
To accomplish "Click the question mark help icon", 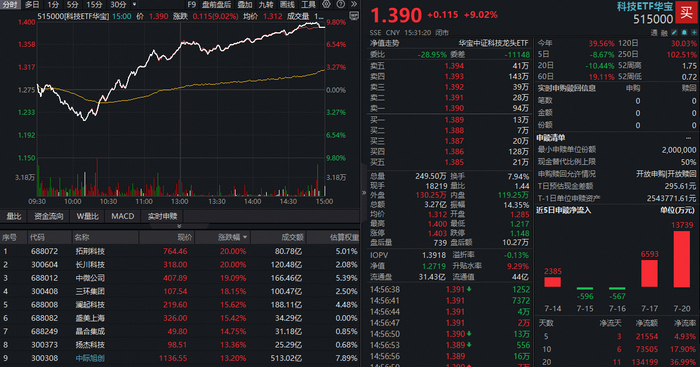I will tap(341, 4).
